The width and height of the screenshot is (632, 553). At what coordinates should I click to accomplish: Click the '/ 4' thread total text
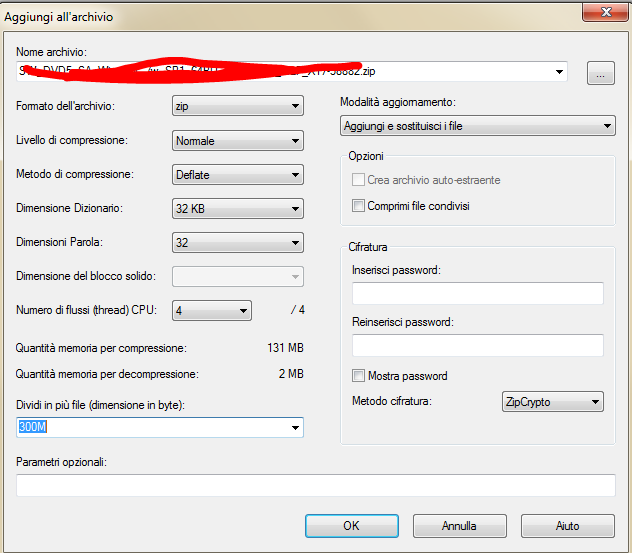coord(298,310)
